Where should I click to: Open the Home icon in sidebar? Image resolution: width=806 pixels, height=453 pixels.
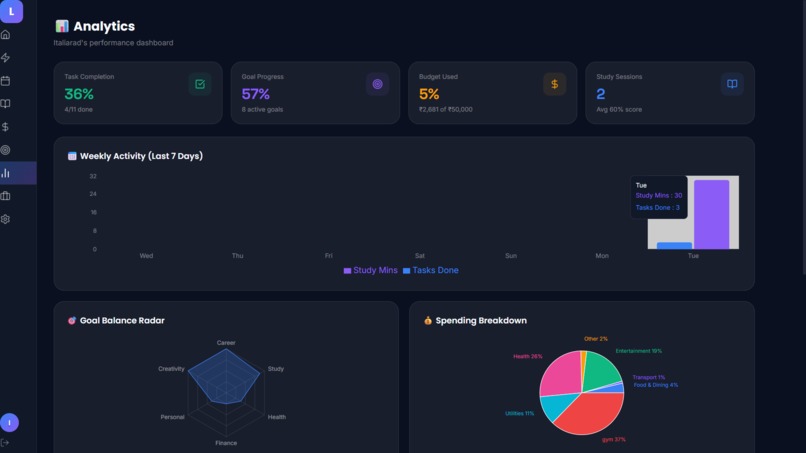click(x=6, y=34)
